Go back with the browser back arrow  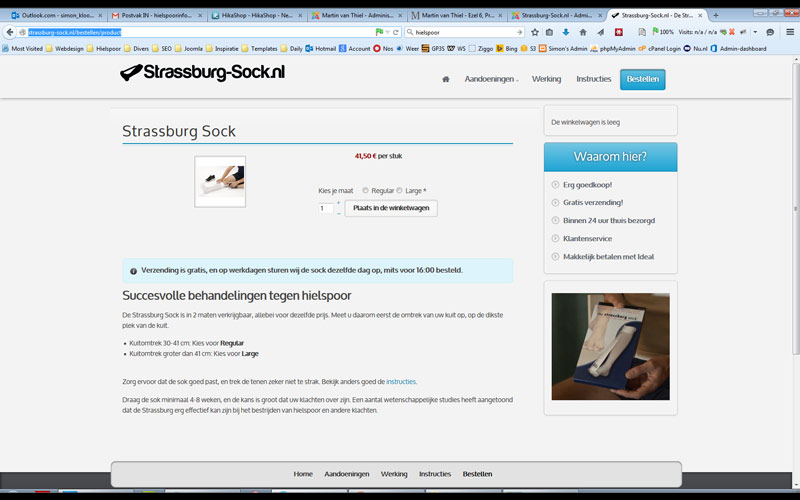pyautogui.click(x=10, y=32)
